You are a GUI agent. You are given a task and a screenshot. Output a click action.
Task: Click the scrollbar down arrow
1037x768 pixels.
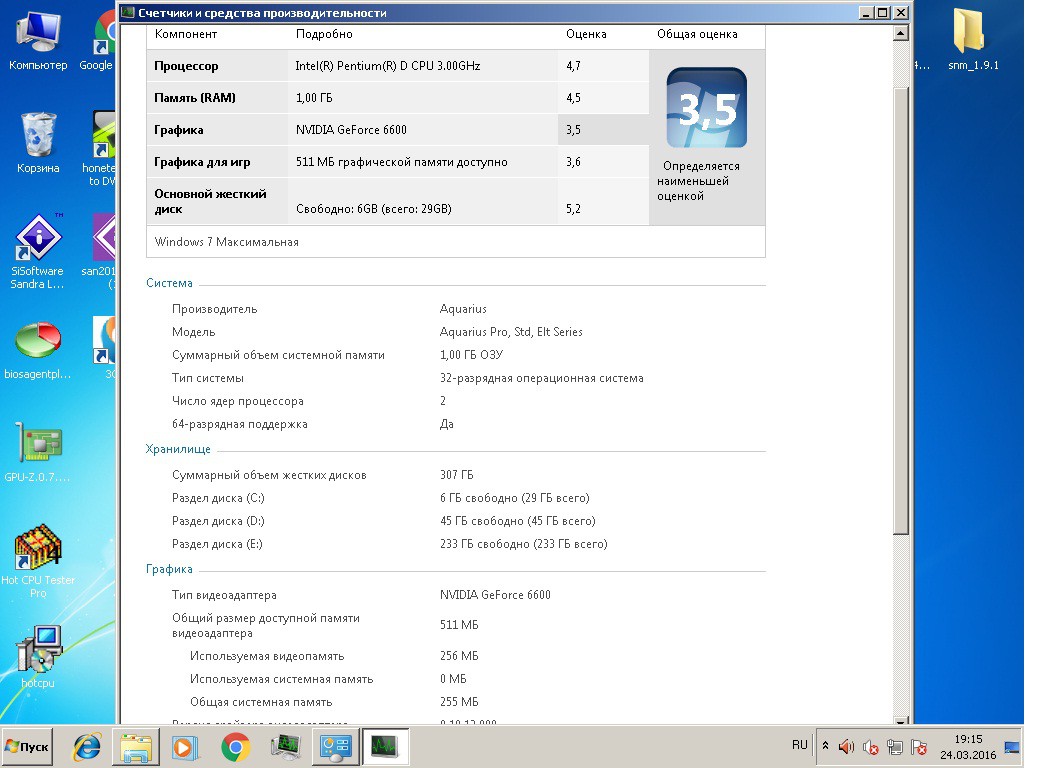900,720
